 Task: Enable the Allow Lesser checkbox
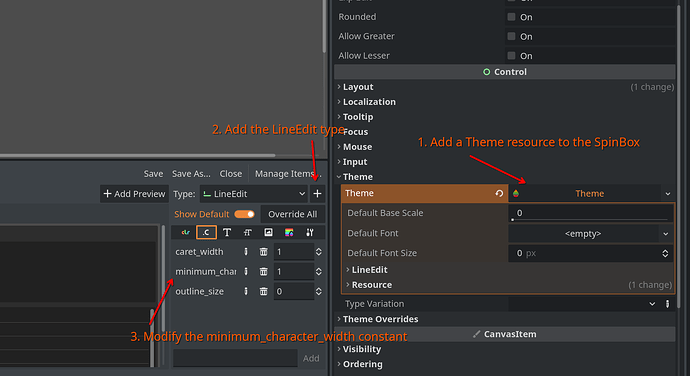511,55
